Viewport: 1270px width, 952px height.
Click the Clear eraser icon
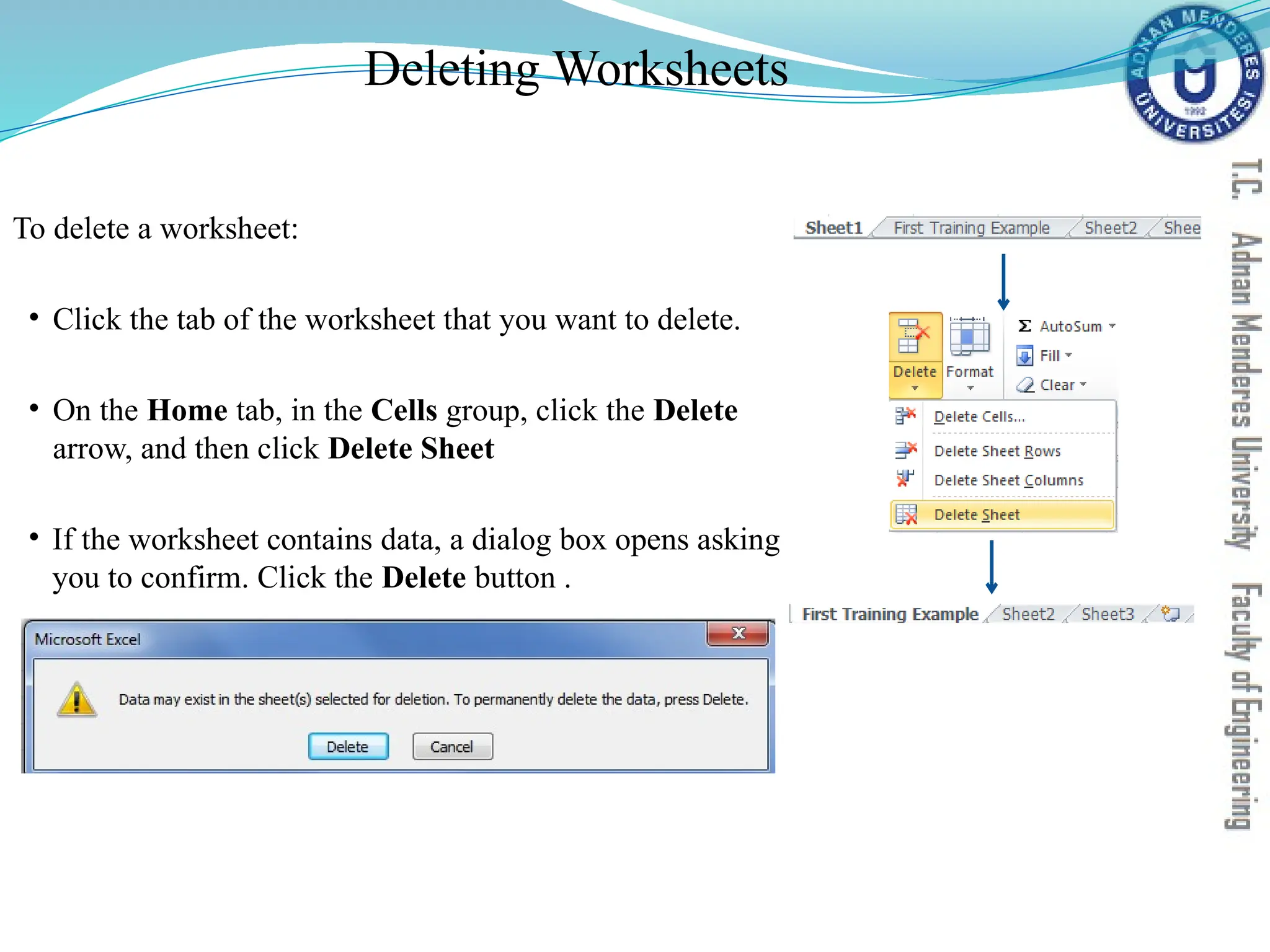pos(1025,385)
